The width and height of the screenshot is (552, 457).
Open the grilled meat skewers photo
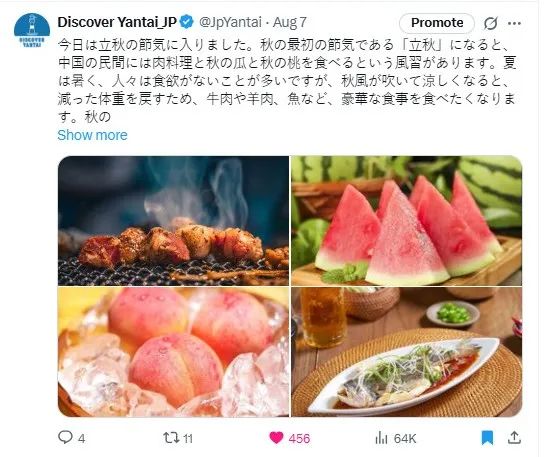click(x=173, y=221)
